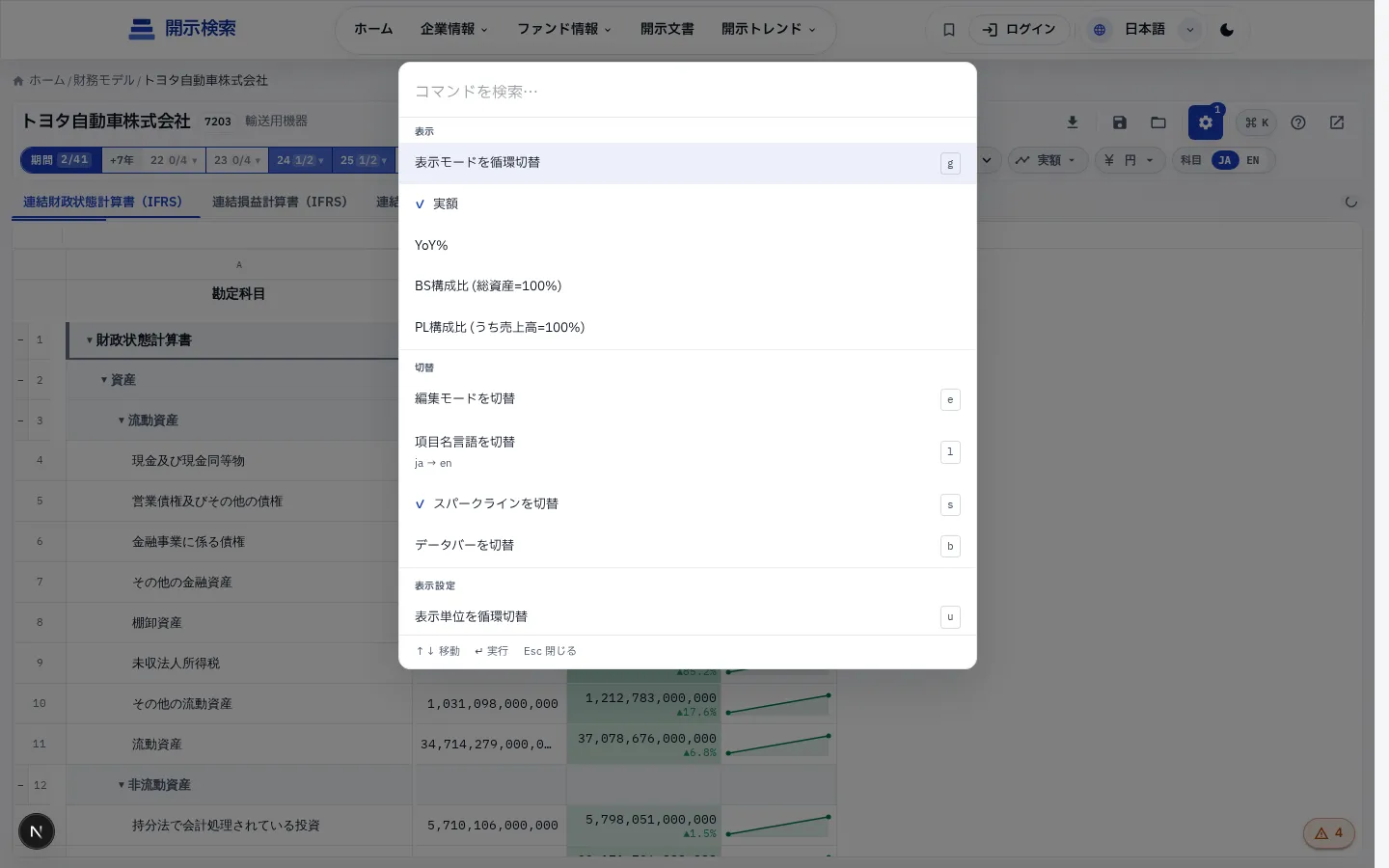Select PL構成比 display mode
This screenshot has width=1389, height=868.
[688, 327]
